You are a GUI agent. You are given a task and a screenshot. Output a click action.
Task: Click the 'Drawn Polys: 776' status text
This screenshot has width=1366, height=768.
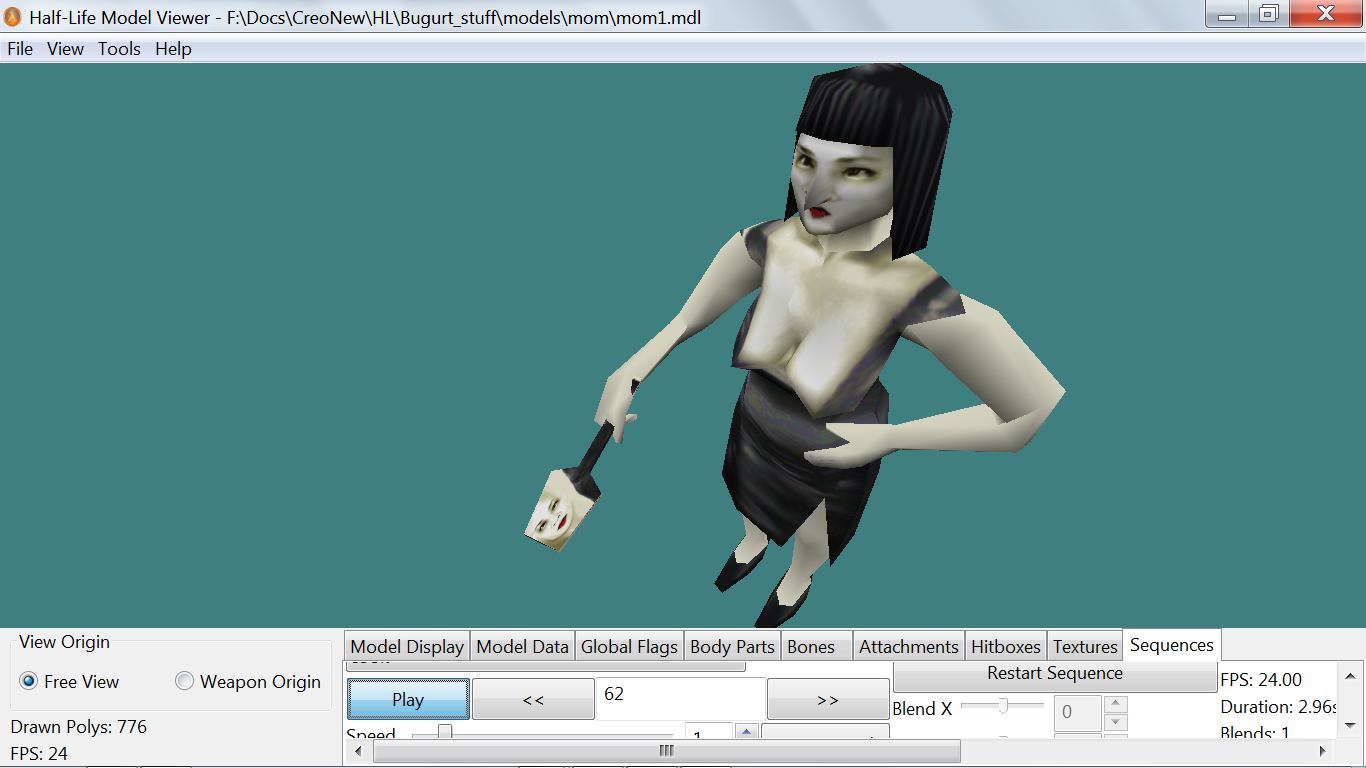pos(79,727)
